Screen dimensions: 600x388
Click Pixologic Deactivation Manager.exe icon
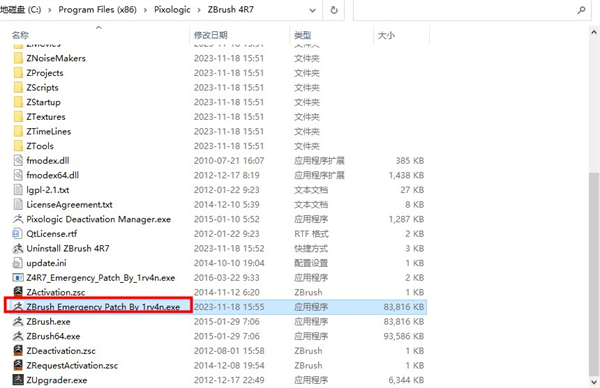[18, 219]
